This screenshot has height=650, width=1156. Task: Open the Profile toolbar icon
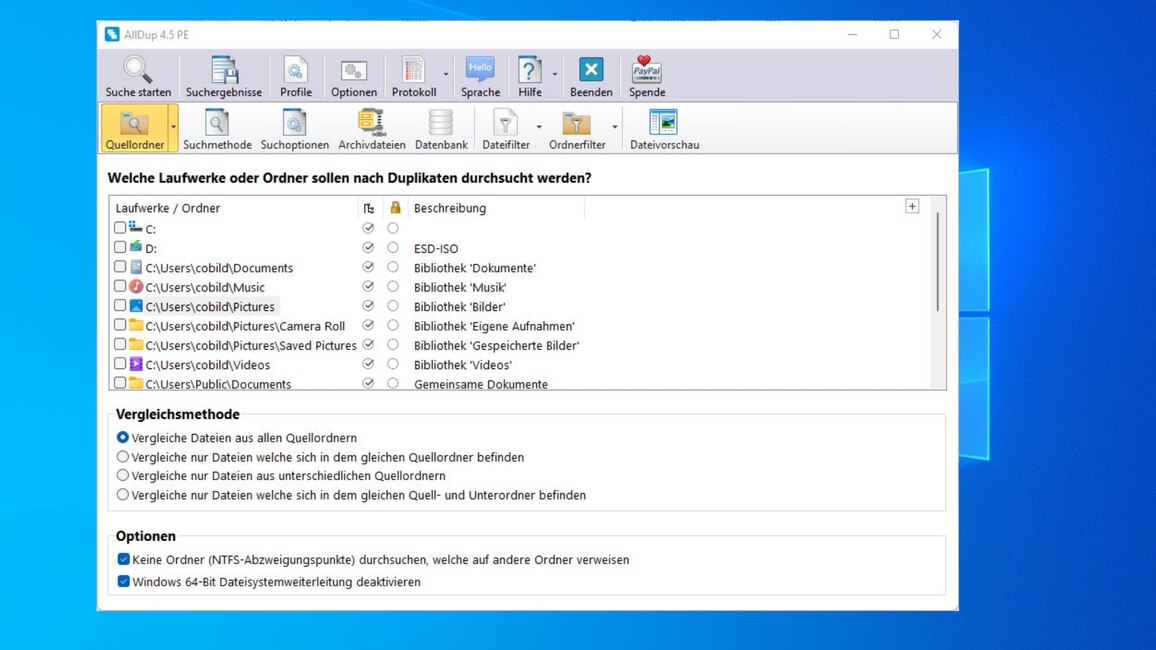(x=295, y=71)
